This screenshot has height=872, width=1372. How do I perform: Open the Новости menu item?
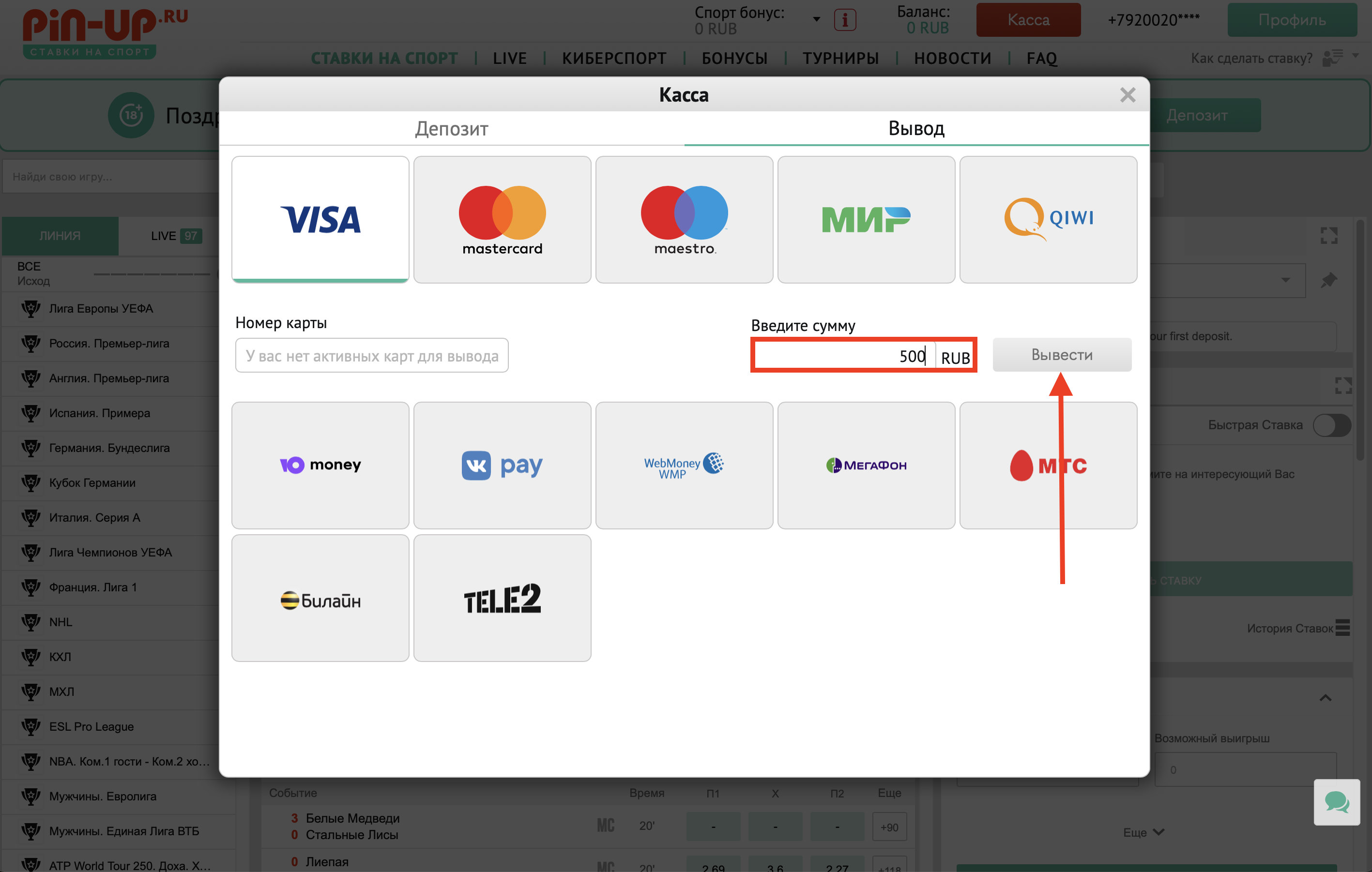(x=952, y=58)
